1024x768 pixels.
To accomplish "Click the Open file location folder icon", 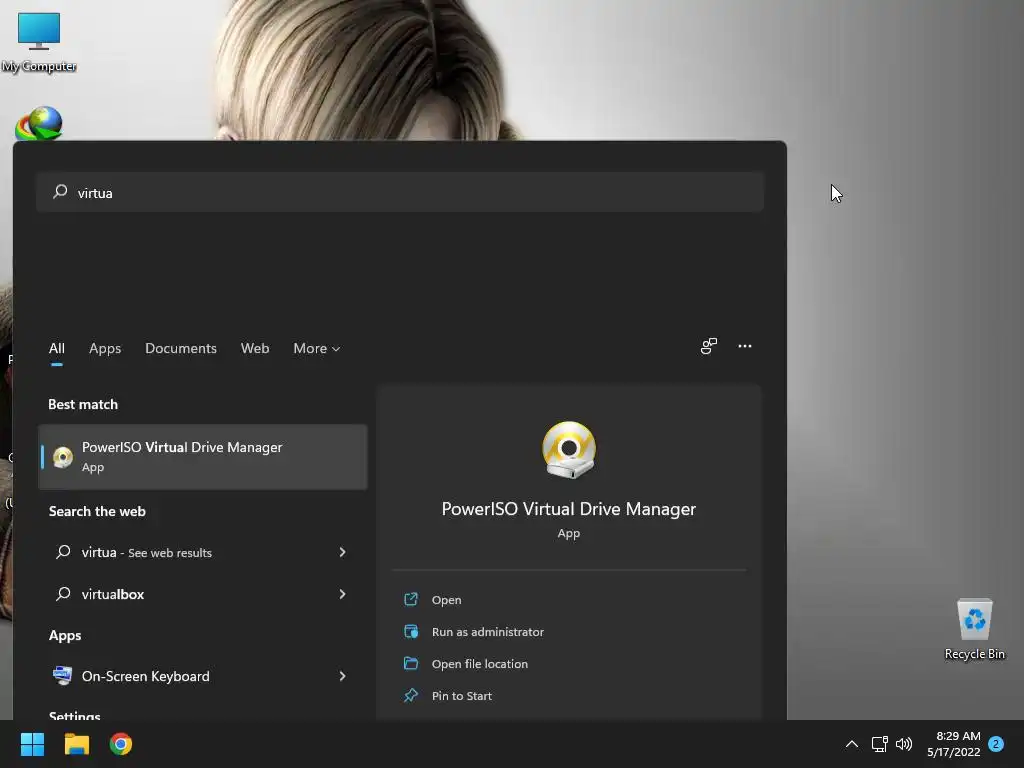I will 411,663.
